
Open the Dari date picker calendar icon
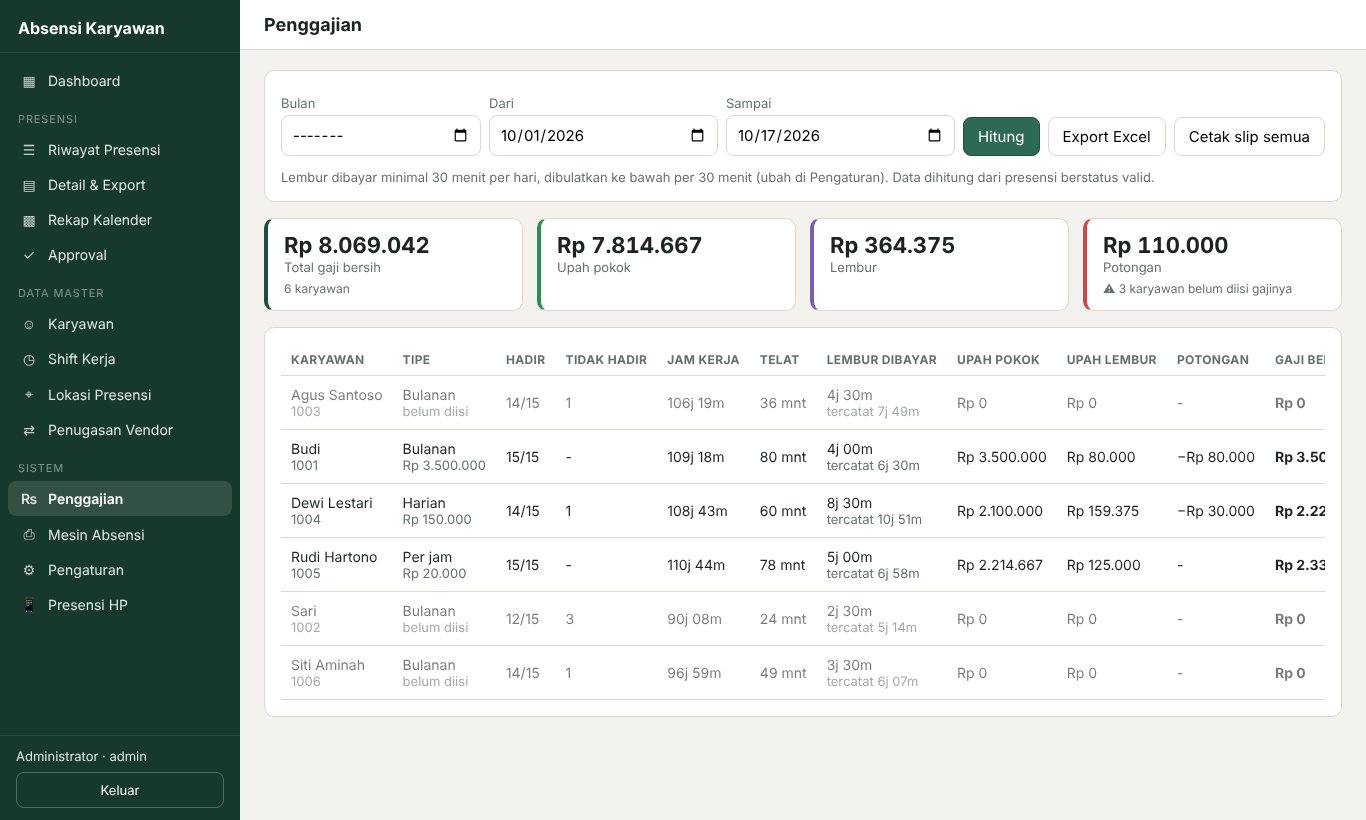click(x=697, y=136)
